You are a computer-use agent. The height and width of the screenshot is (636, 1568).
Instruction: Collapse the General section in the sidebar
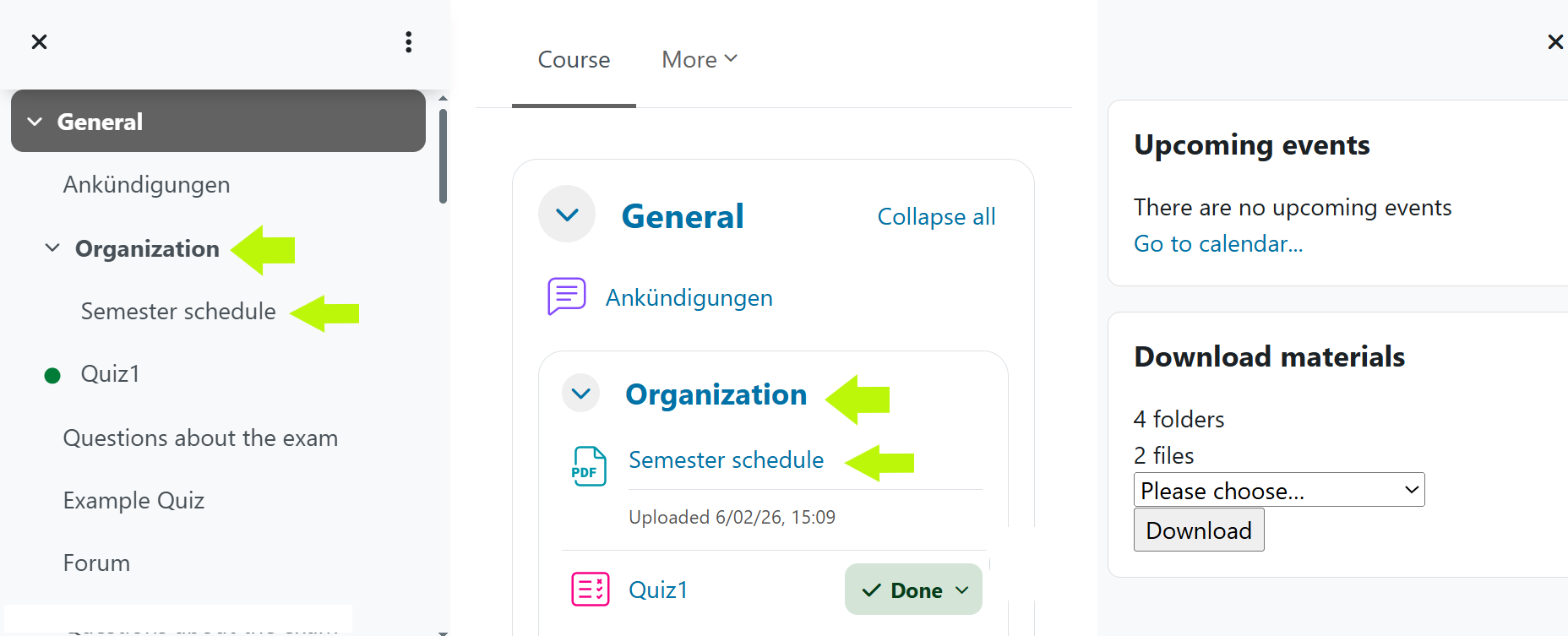35,121
